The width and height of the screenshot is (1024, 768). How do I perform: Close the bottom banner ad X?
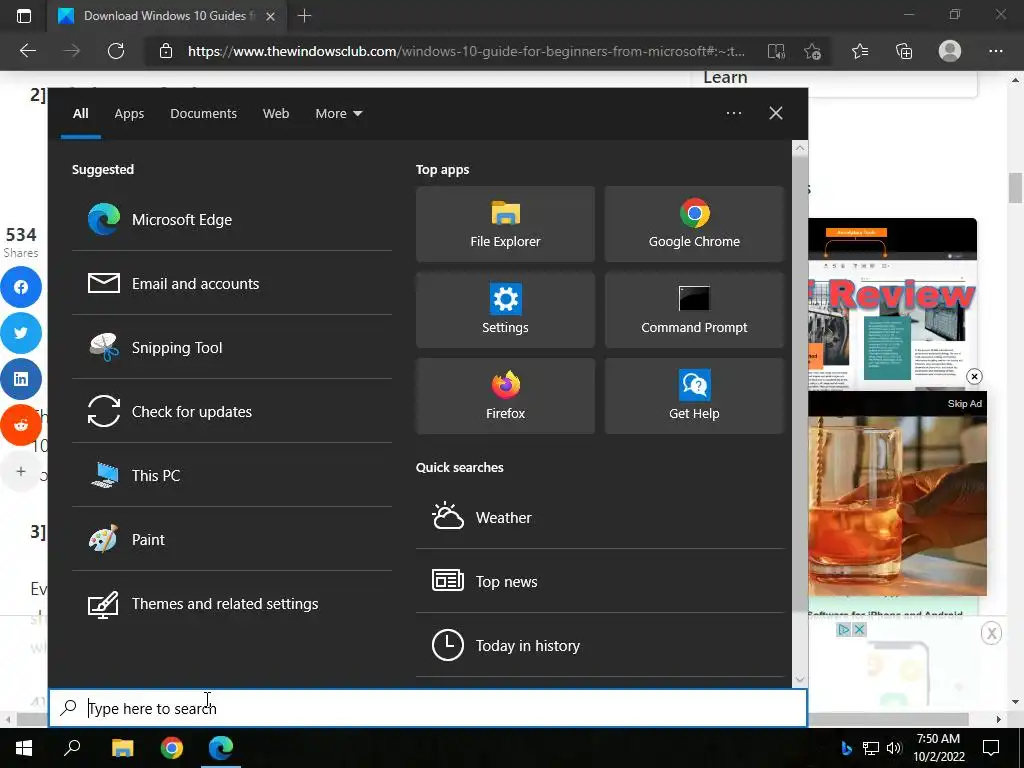991,633
